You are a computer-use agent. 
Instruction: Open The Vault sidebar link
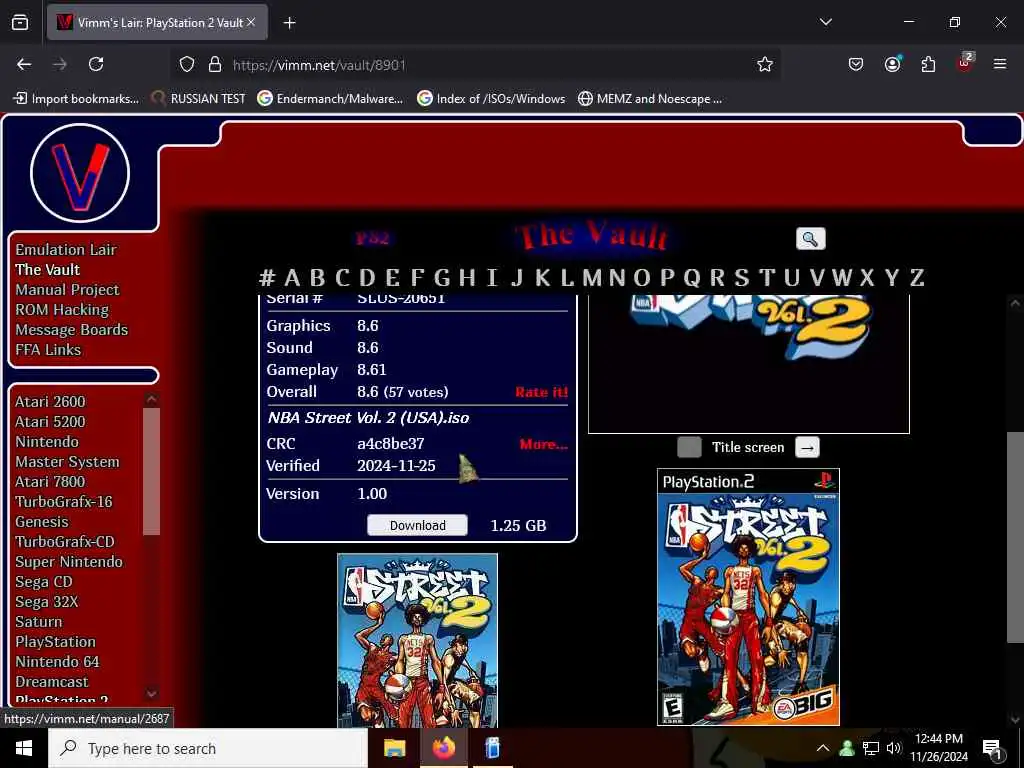(48, 270)
